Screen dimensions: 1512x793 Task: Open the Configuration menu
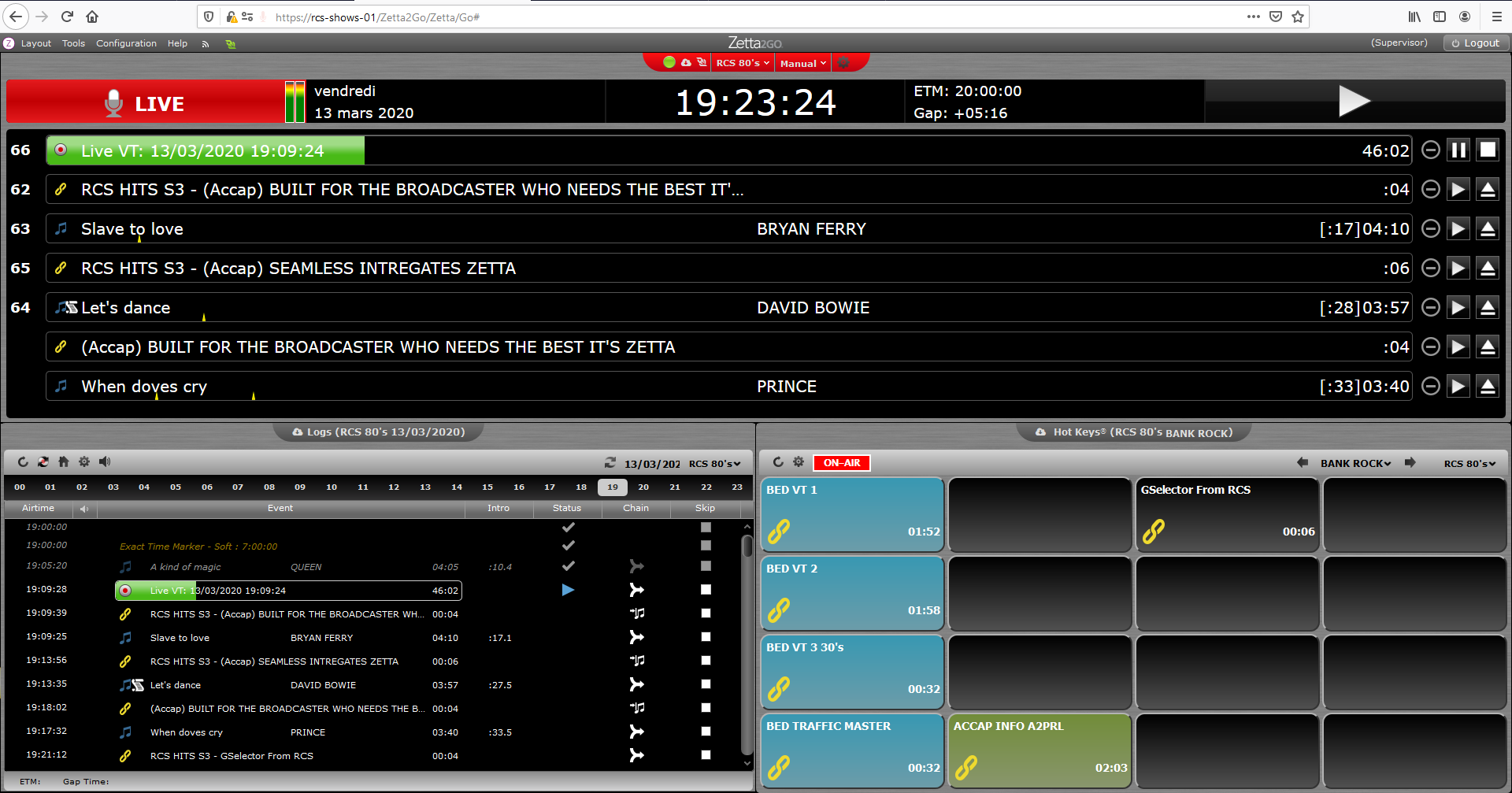[x=126, y=43]
